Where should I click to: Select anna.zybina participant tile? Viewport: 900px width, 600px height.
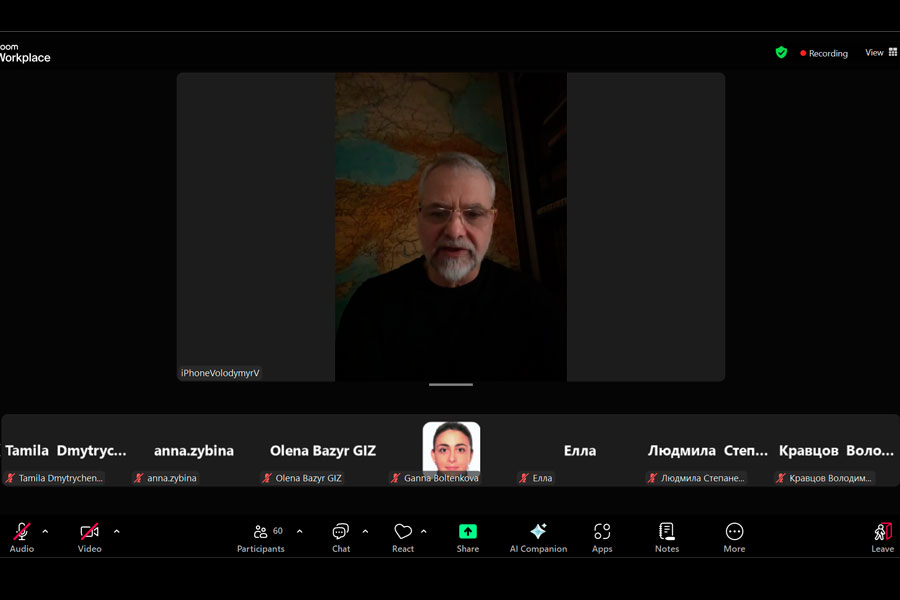pyautogui.click(x=194, y=451)
